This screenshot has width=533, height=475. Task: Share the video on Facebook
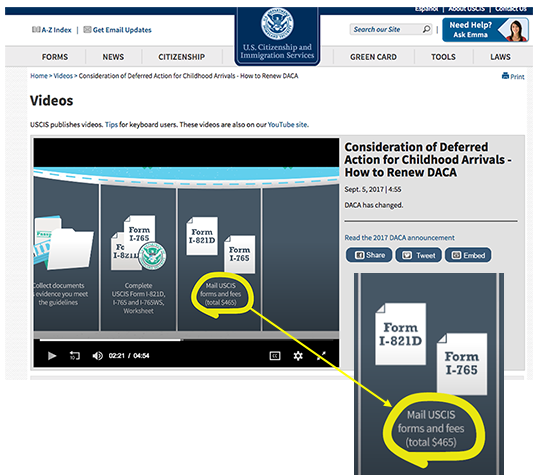tap(369, 255)
